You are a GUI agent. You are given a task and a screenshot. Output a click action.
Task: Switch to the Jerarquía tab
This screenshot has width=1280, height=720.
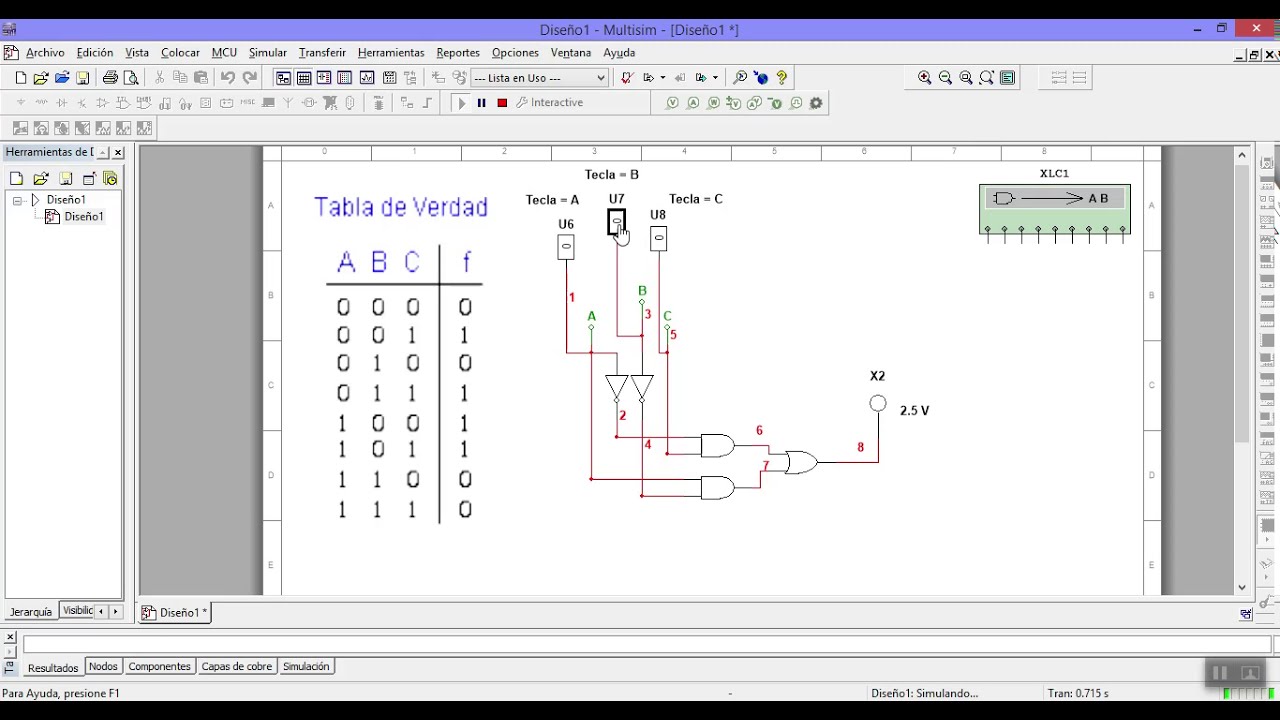(31, 611)
